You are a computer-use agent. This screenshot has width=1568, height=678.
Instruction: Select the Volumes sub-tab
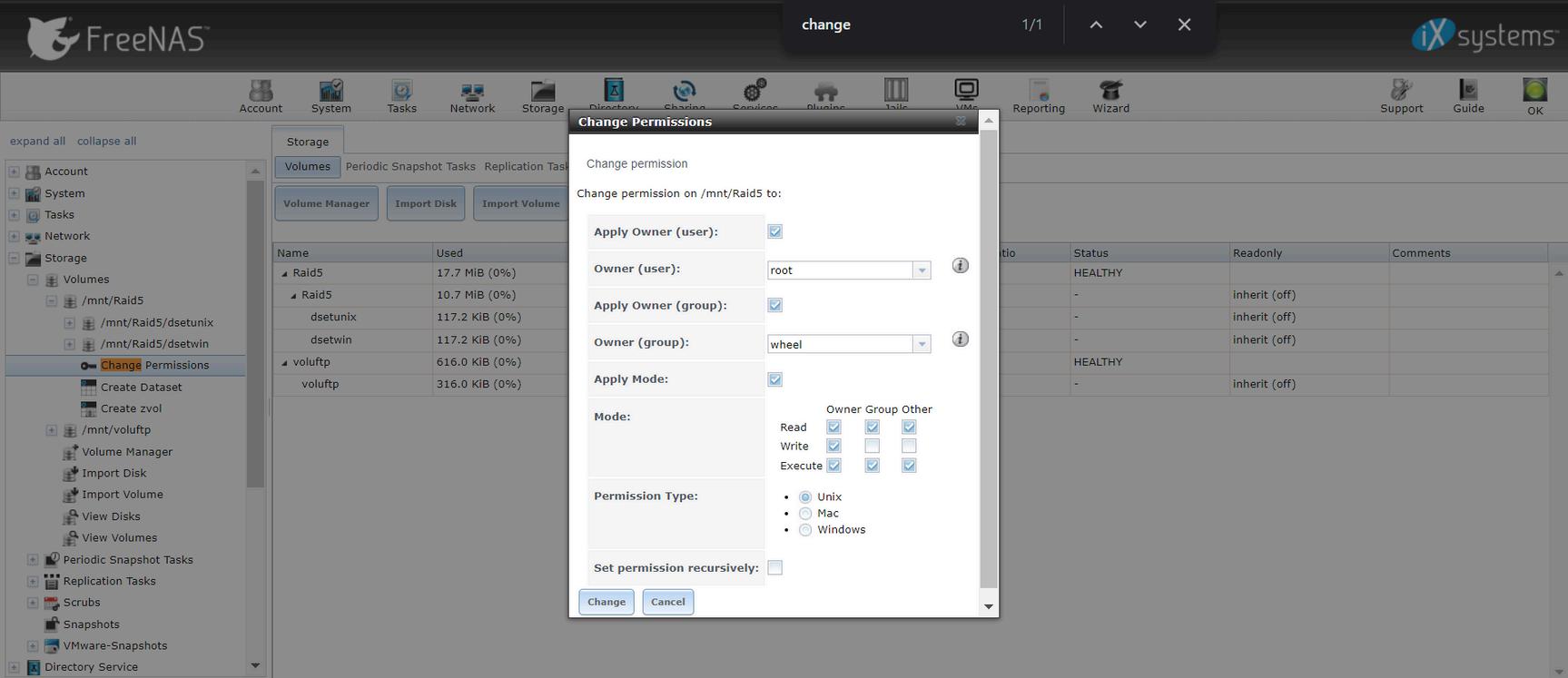pyautogui.click(x=308, y=167)
